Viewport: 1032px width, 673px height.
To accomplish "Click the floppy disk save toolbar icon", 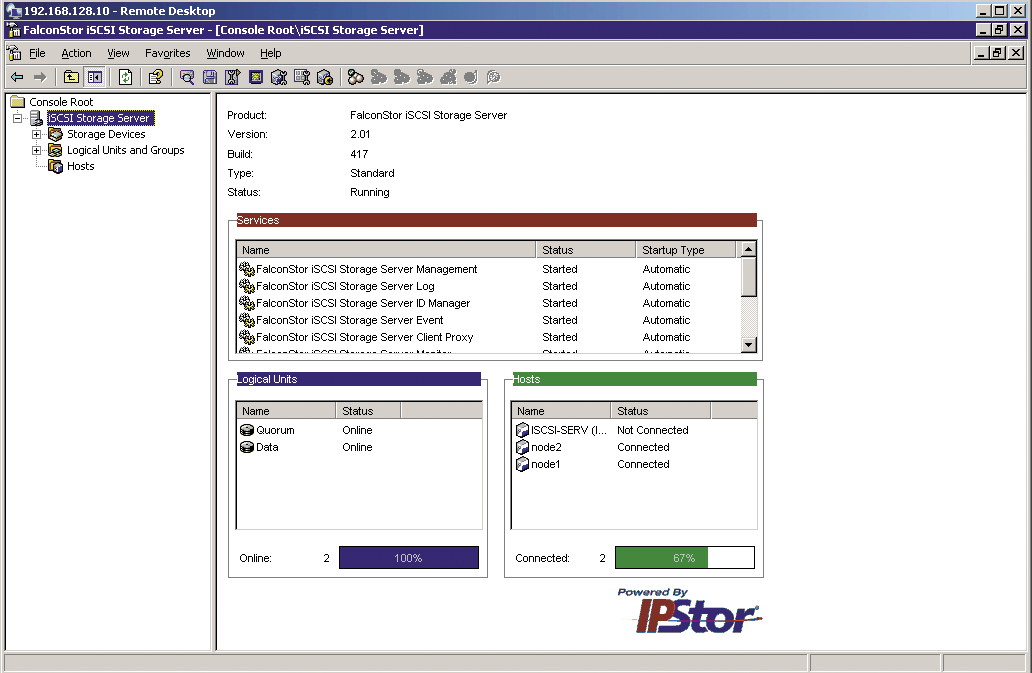I will 210,77.
